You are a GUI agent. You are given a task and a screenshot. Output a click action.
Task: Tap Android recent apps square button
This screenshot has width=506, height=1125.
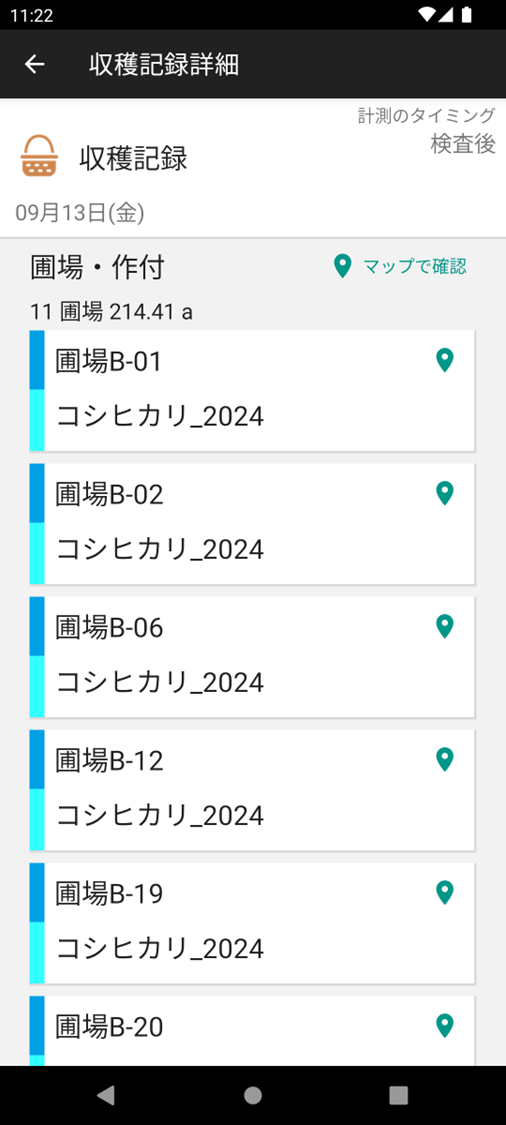click(398, 1095)
